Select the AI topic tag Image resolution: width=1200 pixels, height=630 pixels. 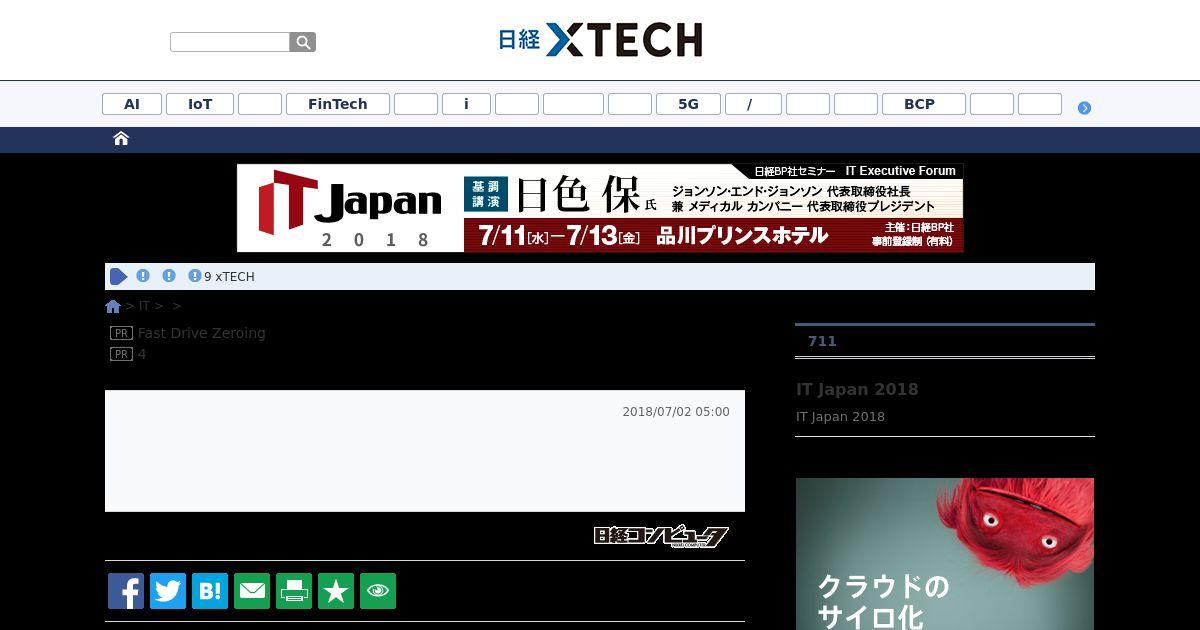(132, 104)
